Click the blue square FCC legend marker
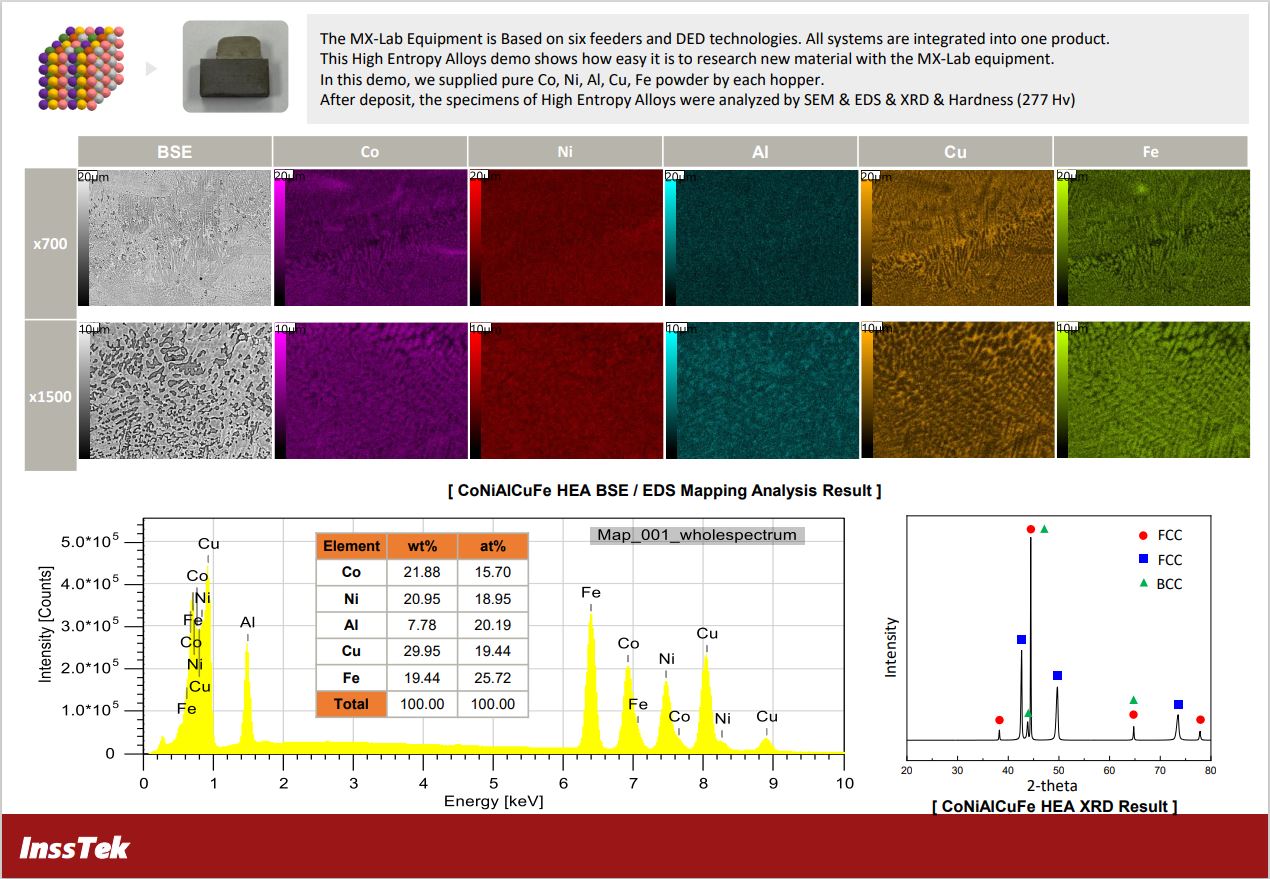1270x879 pixels. [x=1144, y=560]
